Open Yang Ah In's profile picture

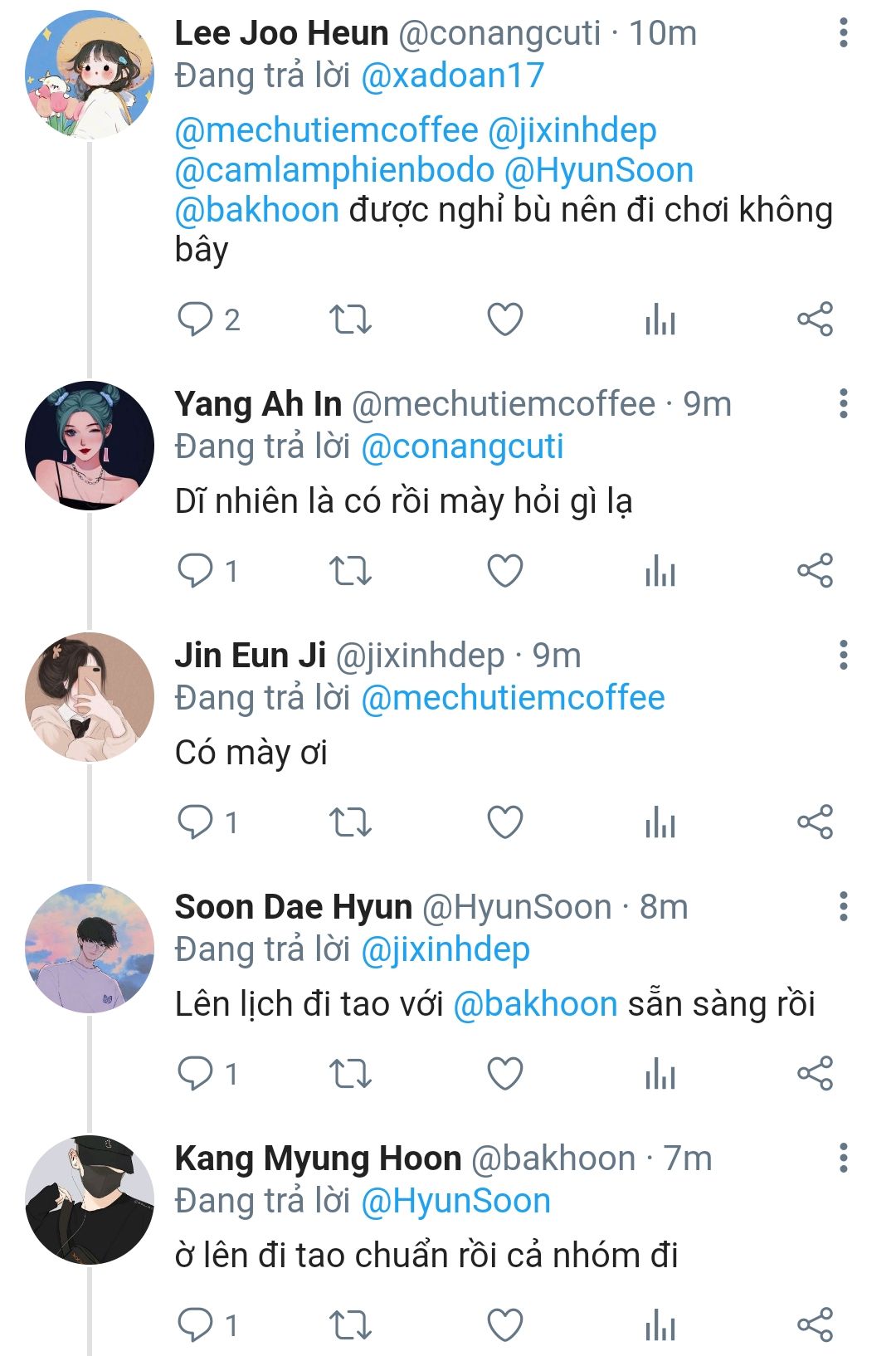pos(90,446)
